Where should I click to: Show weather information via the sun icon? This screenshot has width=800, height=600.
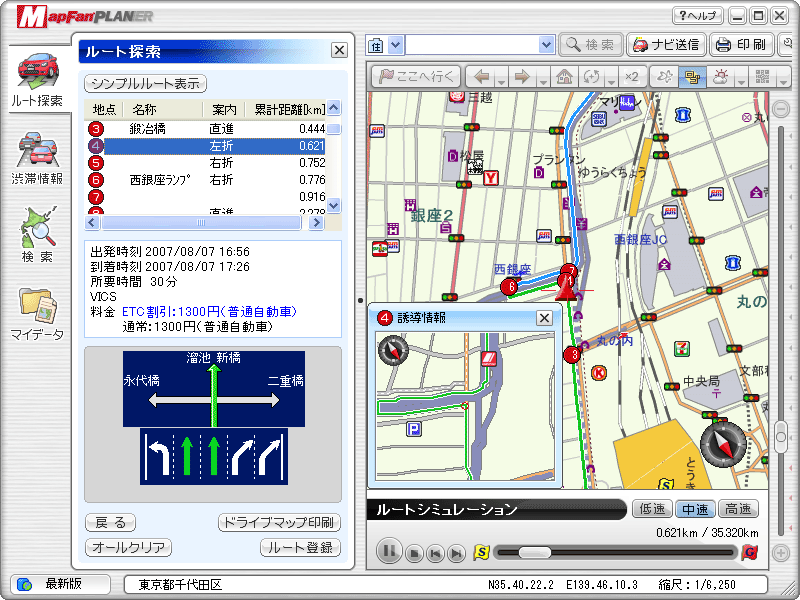click(x=719, y=75)
